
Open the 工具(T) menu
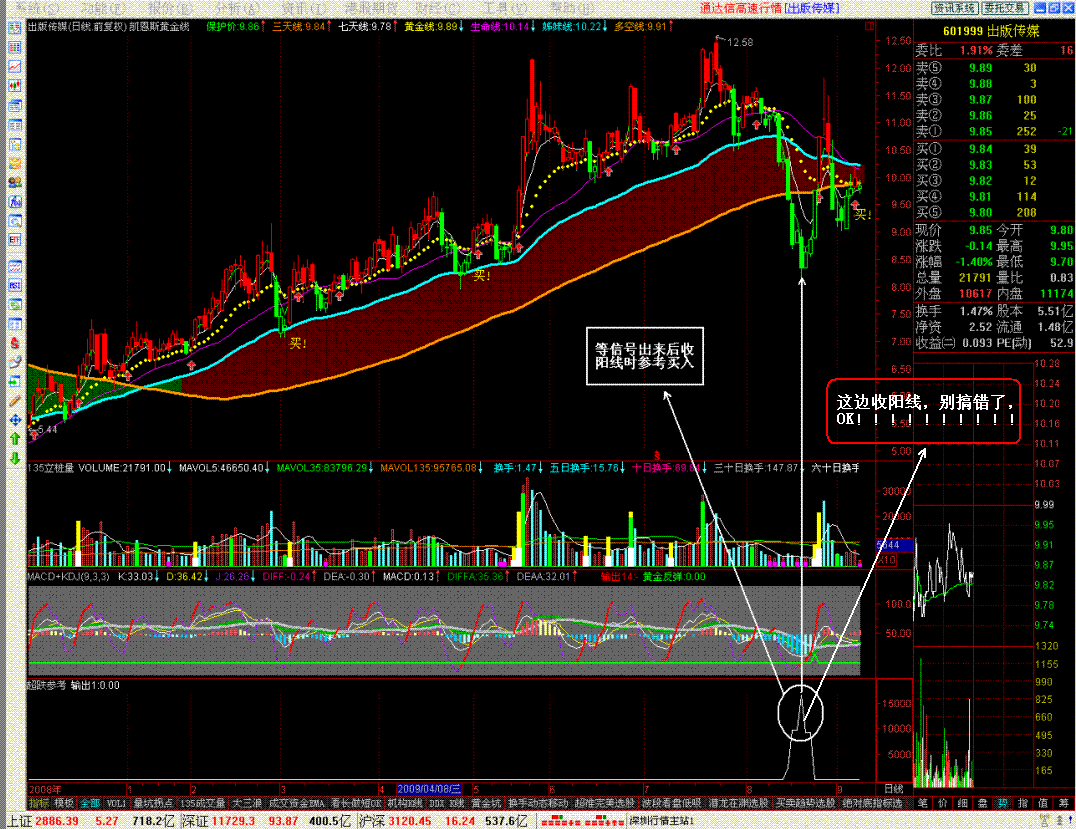(x=505, y=8)
